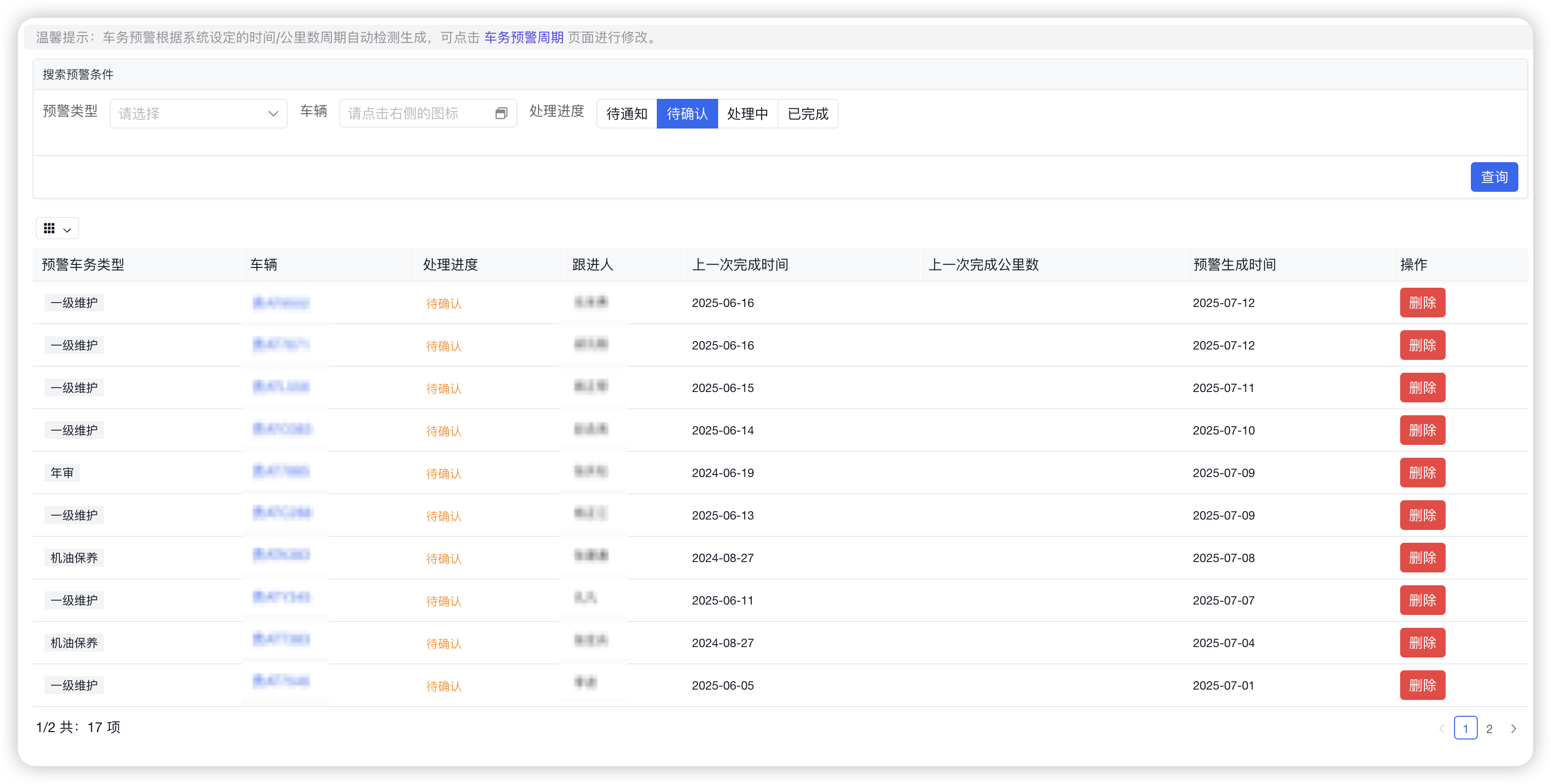This screenshot has height=784, width=1551.
Task: Select the 处理中 processing status filter
Action: pyautogui.click(x=748, y=113)
